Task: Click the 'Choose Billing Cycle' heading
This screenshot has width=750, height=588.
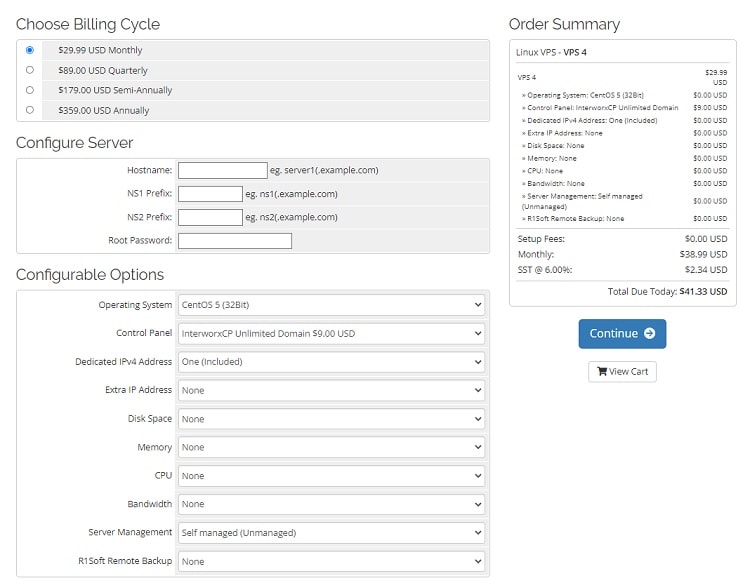Action: [88, 24]
